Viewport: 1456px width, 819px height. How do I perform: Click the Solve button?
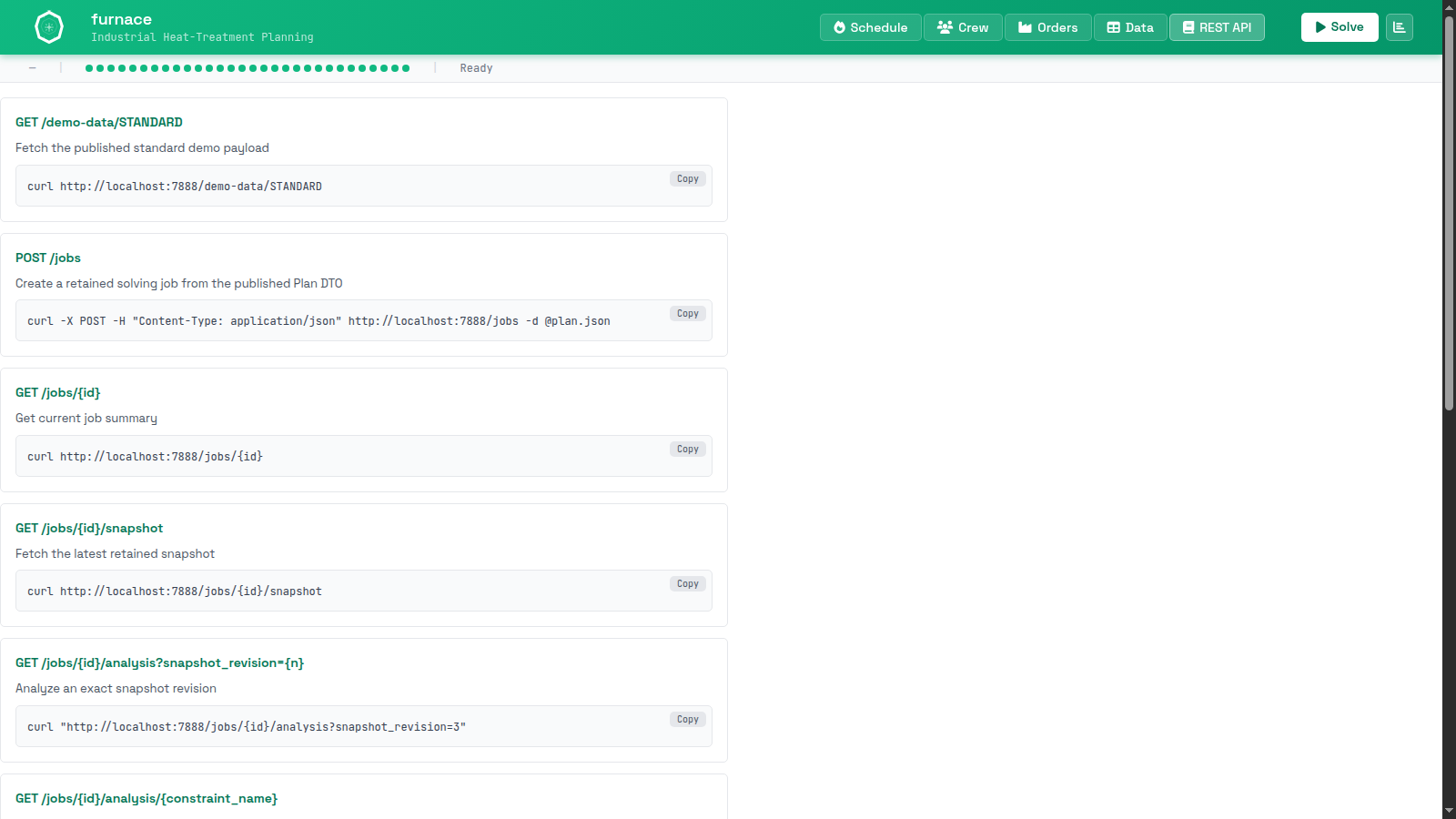point(1340,27)
